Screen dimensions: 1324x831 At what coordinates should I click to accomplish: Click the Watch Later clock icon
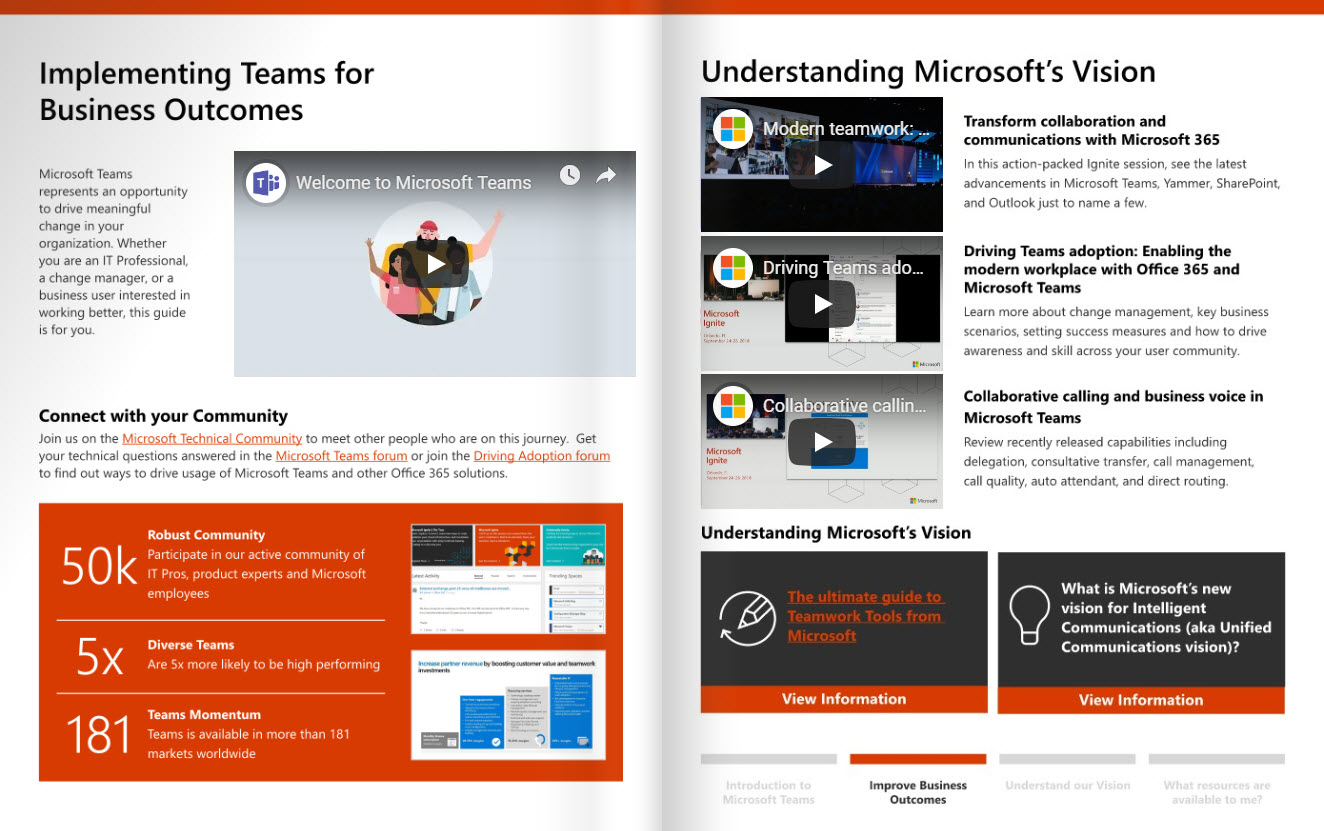point(570,174)
